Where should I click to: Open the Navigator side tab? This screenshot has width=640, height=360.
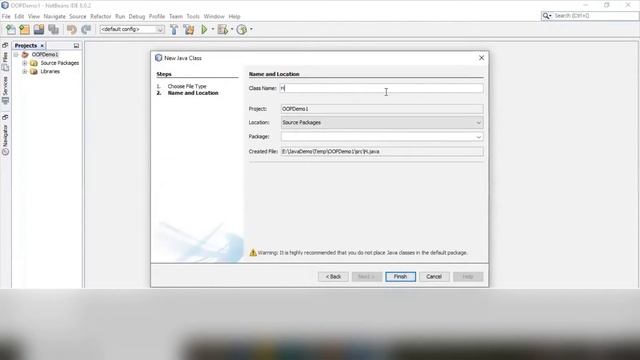coord(5,139)
